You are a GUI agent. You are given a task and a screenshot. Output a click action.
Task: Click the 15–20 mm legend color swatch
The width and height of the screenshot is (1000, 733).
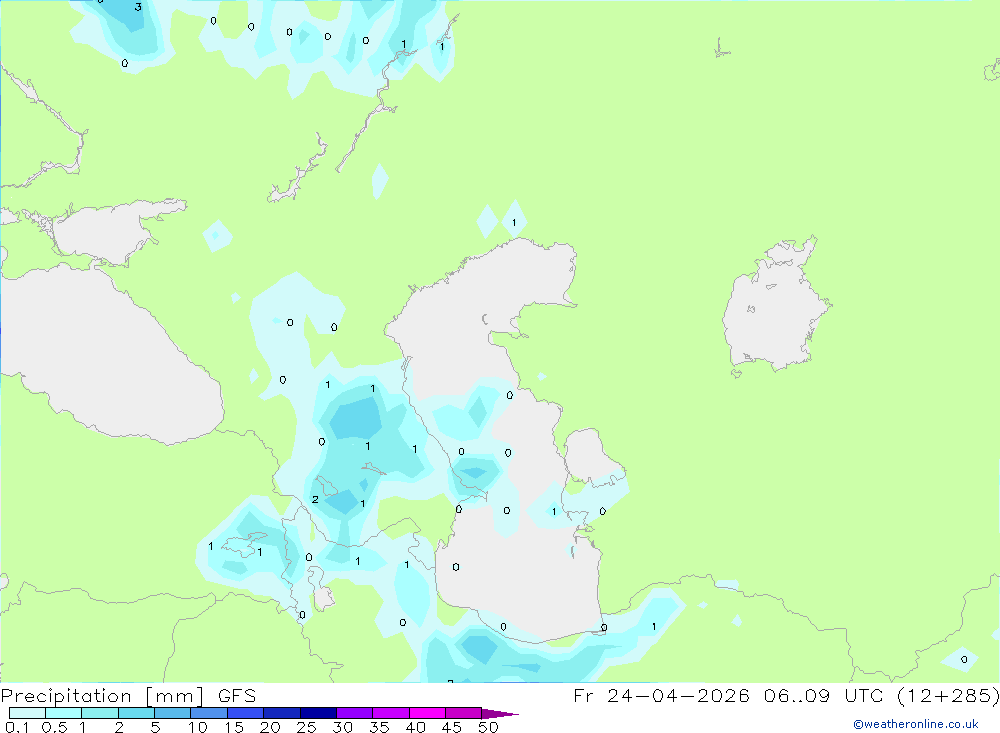[245, 713]
